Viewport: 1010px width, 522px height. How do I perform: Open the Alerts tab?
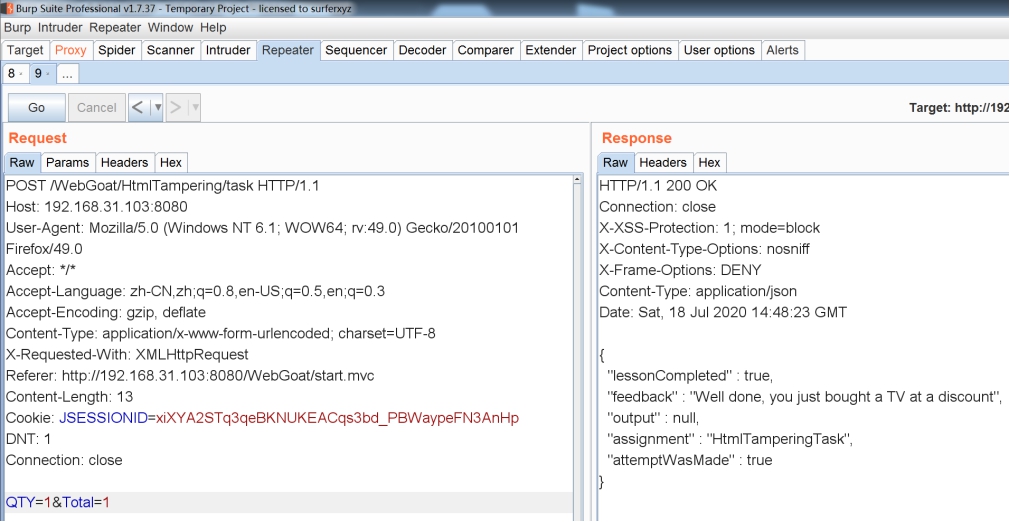coord(783,50)
